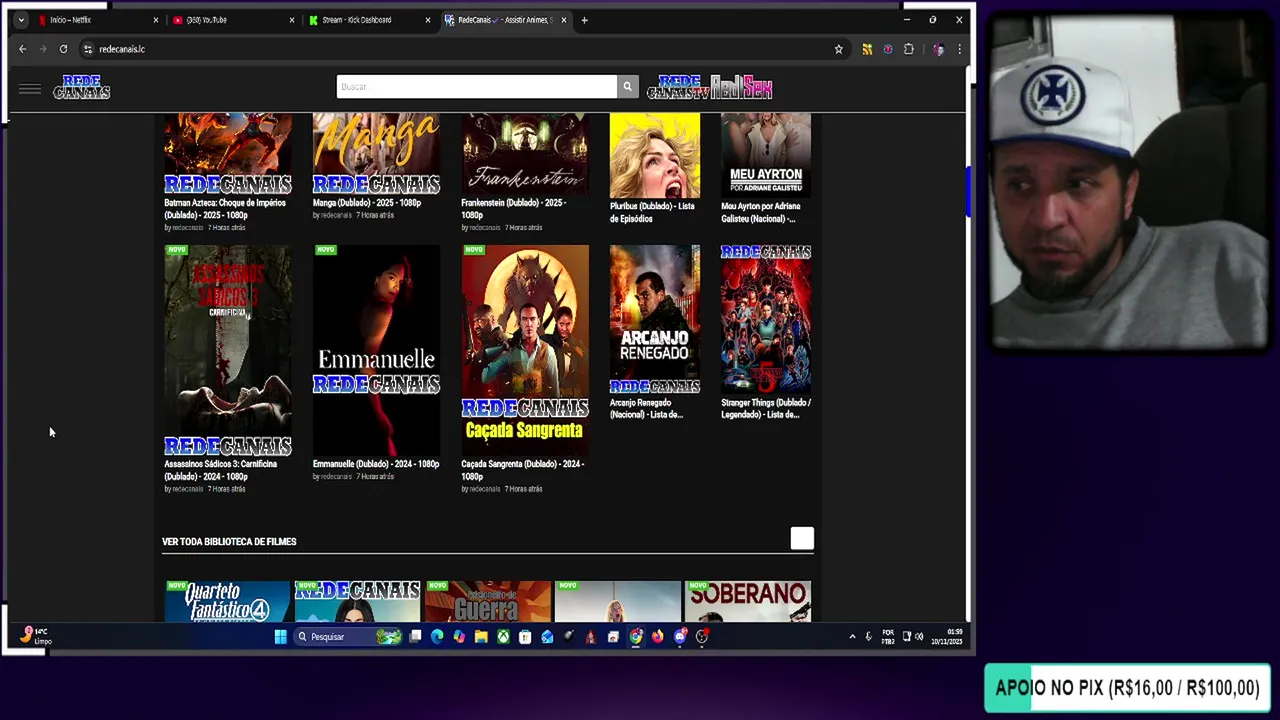The width and height of the screenshot is (1280, 720).
Task: Click the white square button beside library heading
Action: point(802,539)
